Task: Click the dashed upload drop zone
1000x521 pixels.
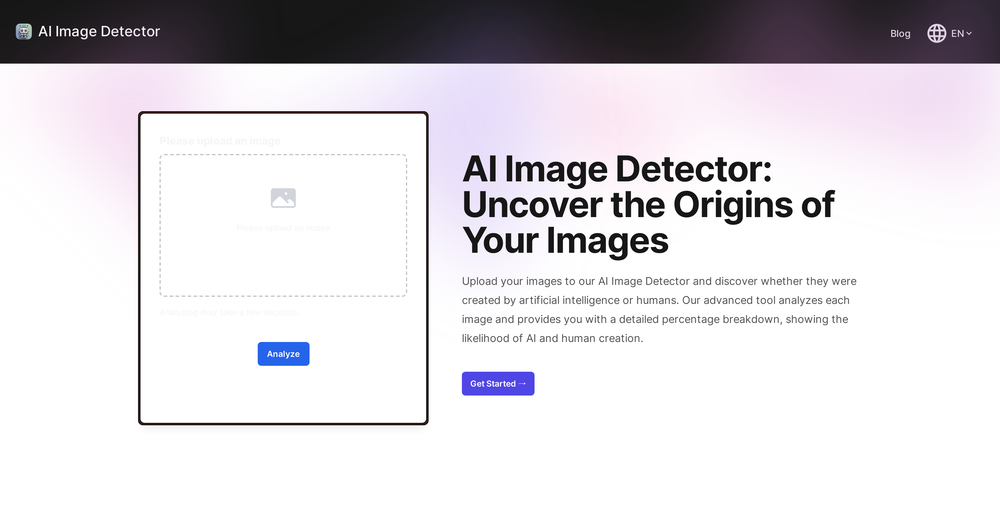Action: pos(283,265)
